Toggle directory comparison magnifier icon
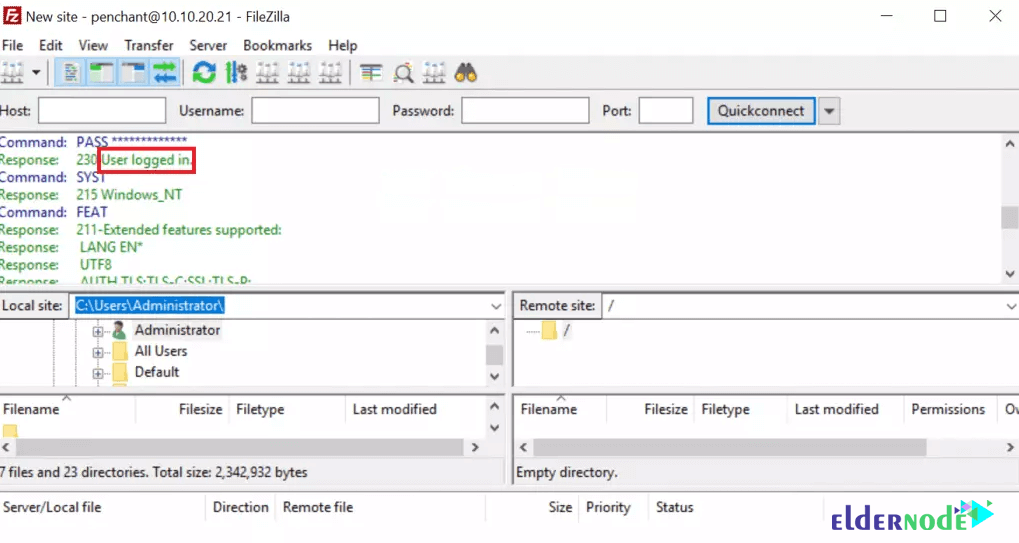1019x543 pixels. [x=403, y=73]
